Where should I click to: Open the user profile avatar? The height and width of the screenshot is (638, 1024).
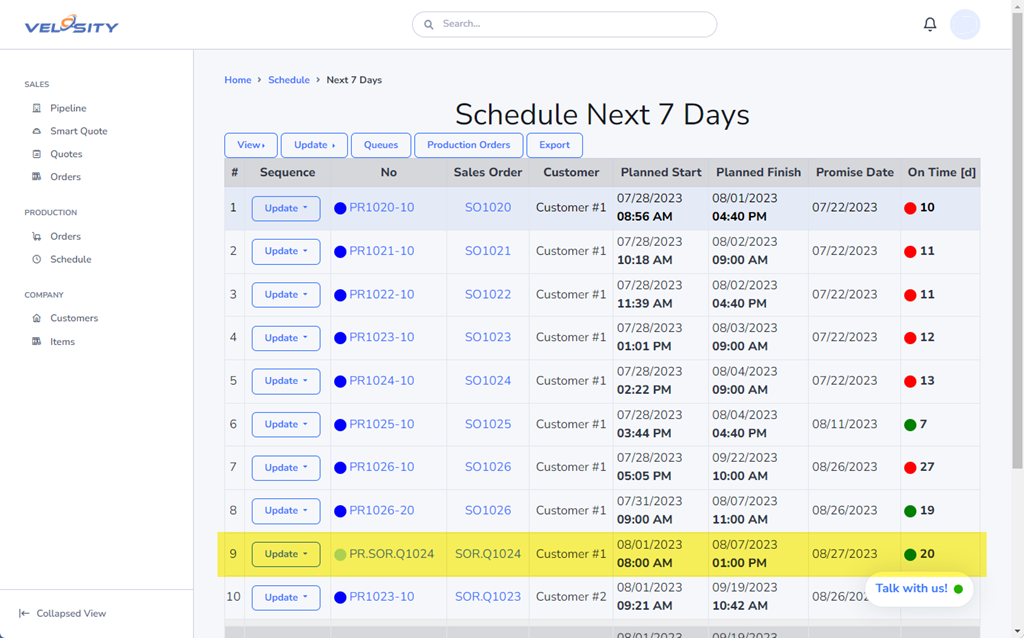965,24
